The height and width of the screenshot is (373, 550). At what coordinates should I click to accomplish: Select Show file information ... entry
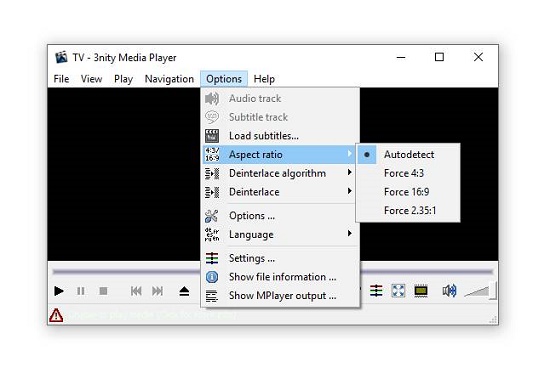click(280, 277)
